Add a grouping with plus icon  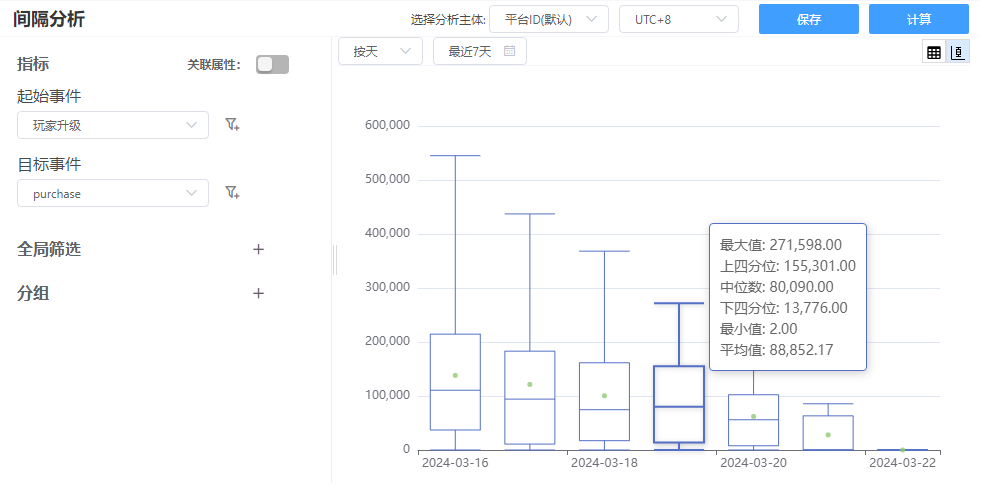coord(258,293)
